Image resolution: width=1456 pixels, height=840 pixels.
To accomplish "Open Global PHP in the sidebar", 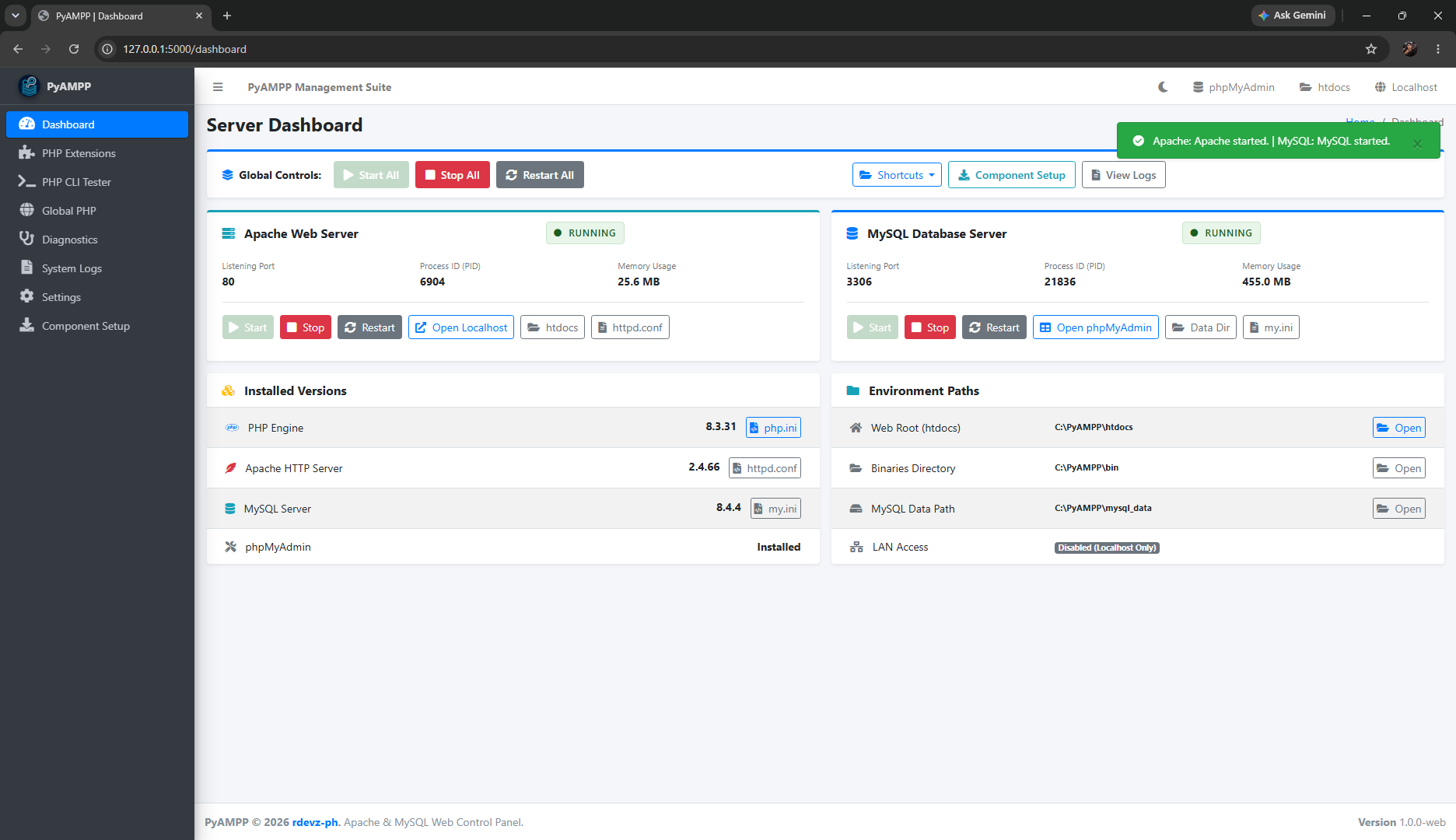I will (x=97, y=211).
